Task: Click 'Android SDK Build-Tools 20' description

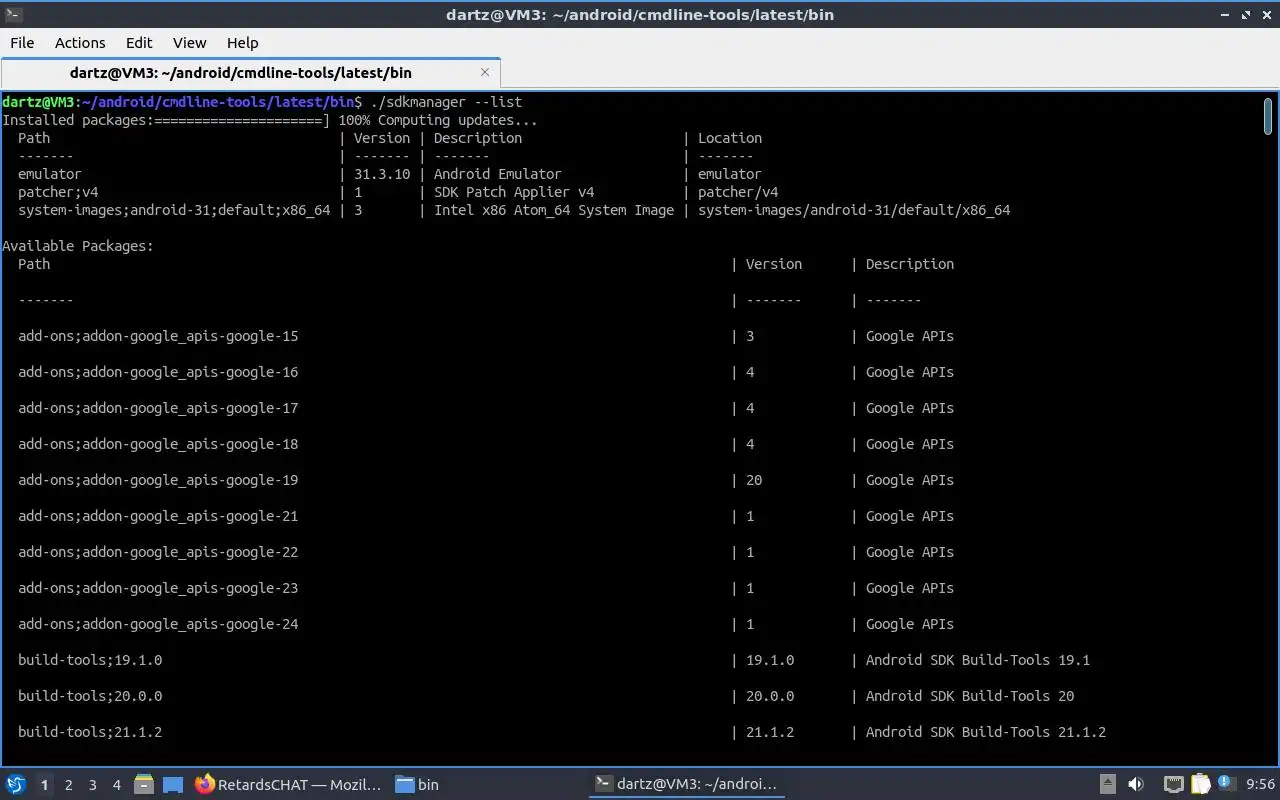Action: pyautogui.click(x=970, y=696)
